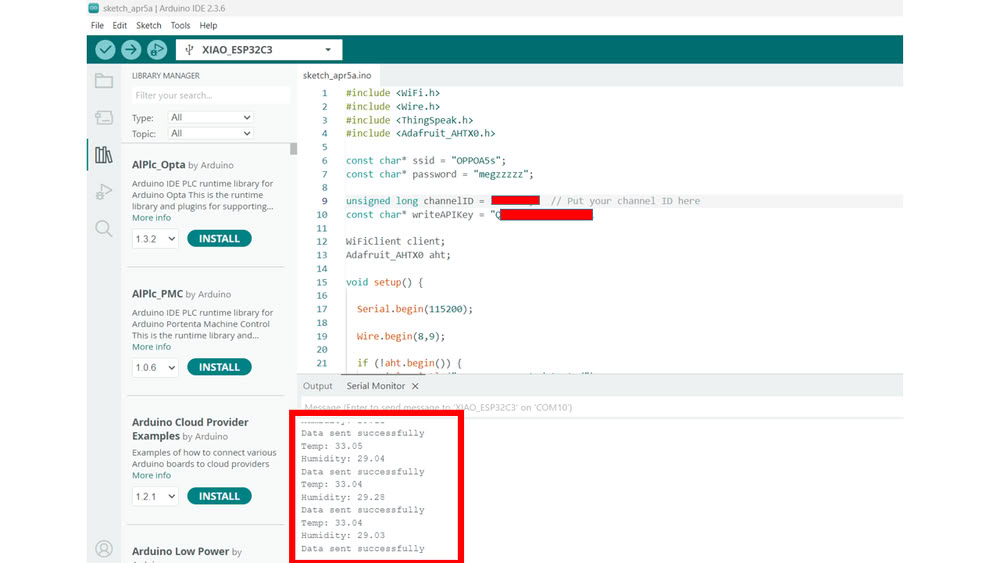Select the Serial Monitor tab
Image resolution: width=1000 pixels, height=563 pixels.
[x=376, y=386]
